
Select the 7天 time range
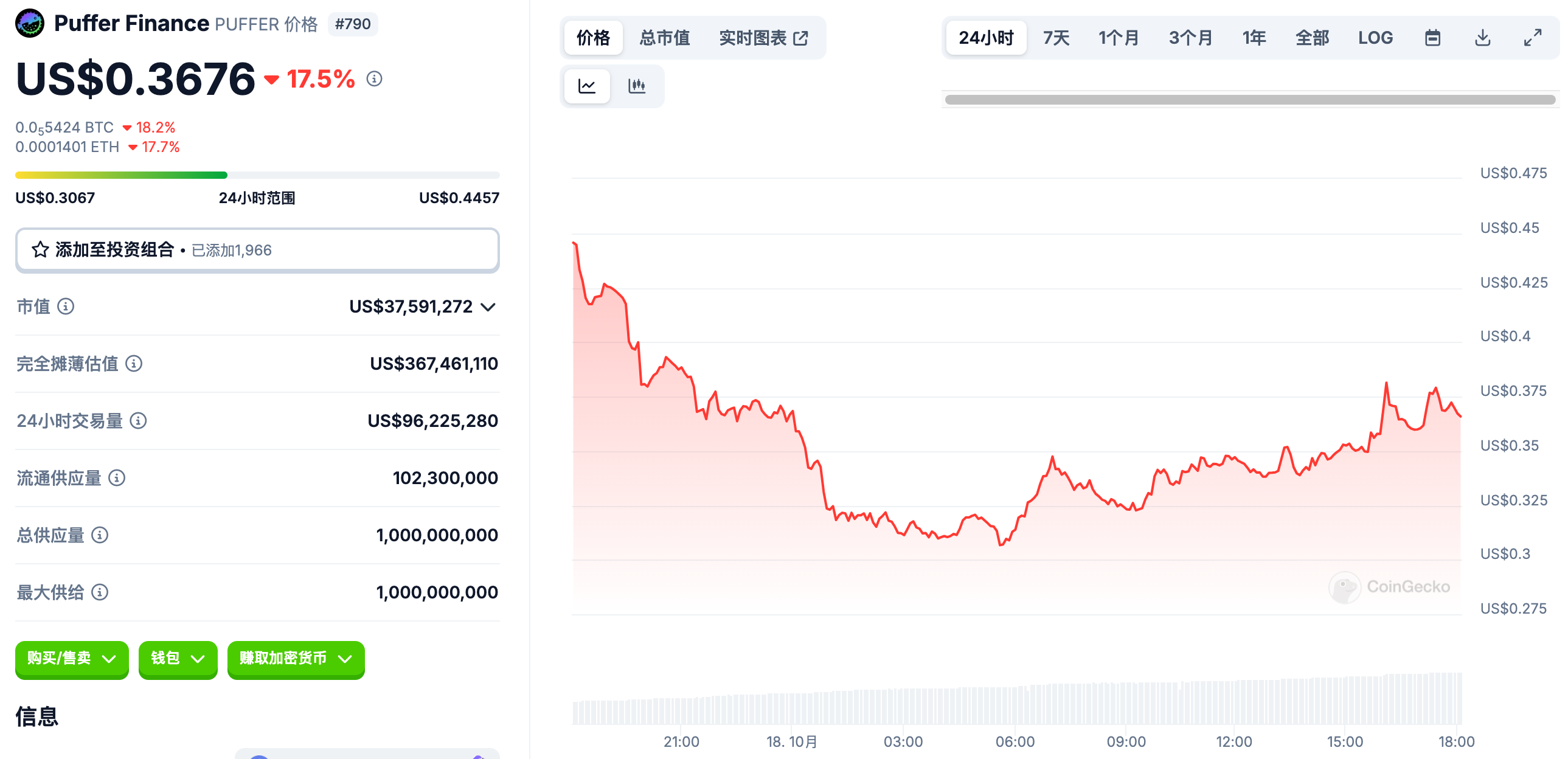tap(1055, 38)
